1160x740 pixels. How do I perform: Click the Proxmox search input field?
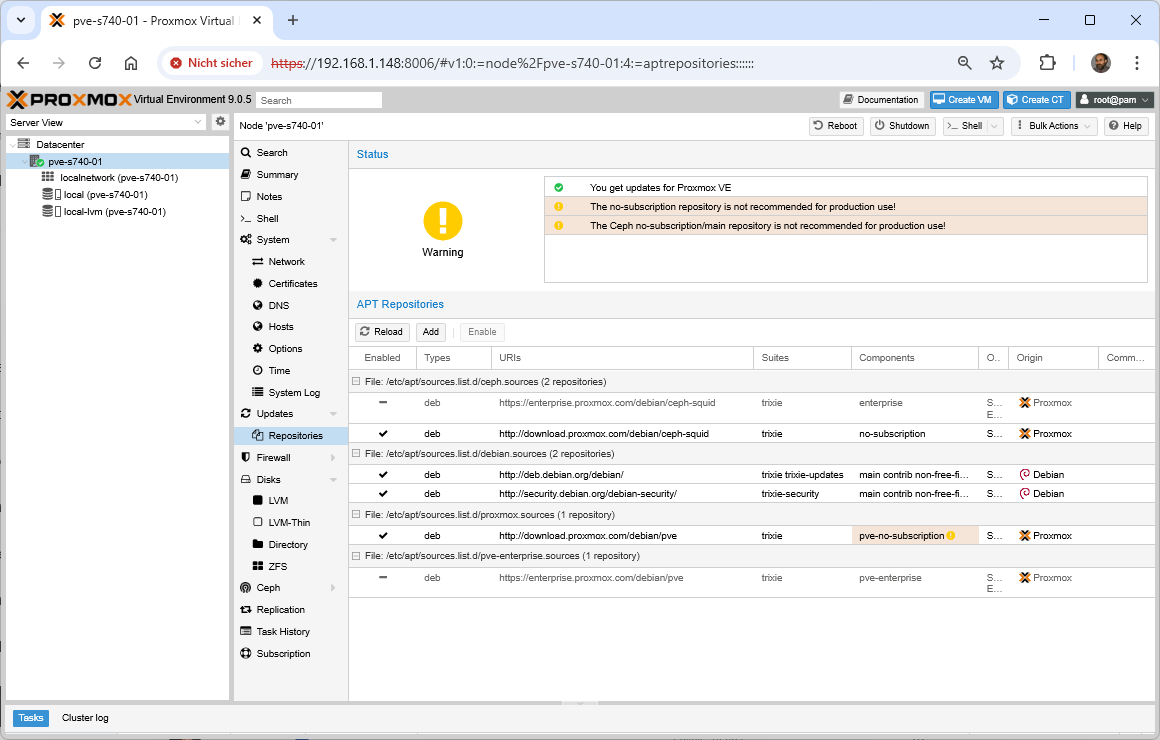pyautogui.click(x=319, y=100)
